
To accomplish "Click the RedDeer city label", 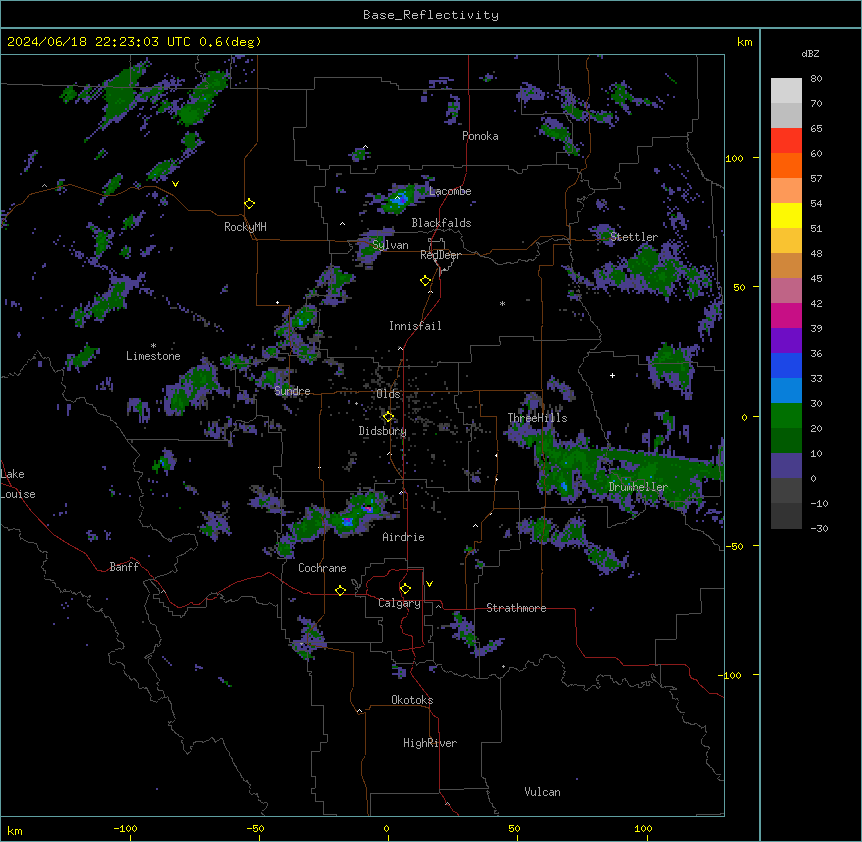I will [x=440, y=255].
